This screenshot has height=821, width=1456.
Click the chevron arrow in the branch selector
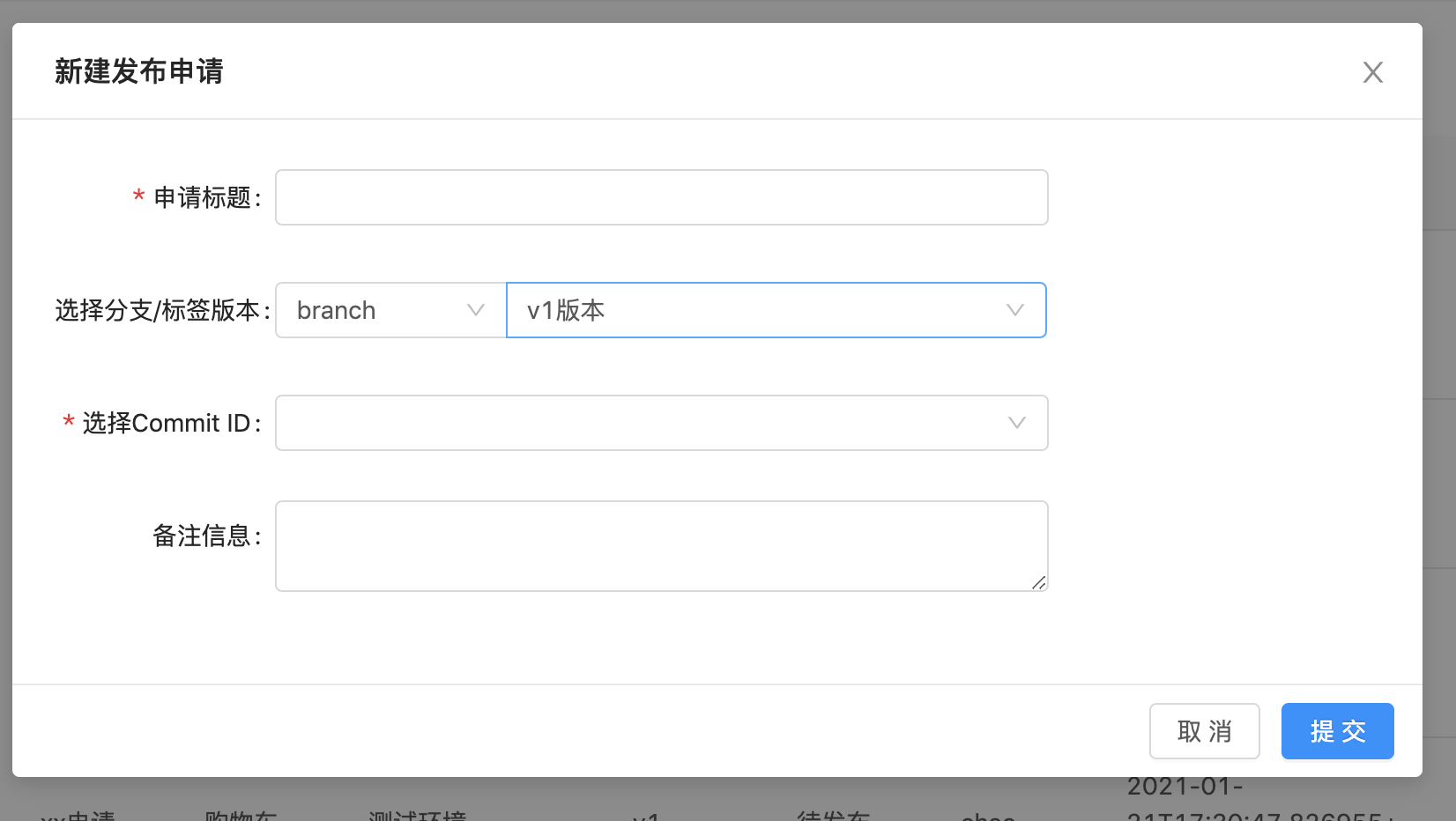[x=476, y=310]
